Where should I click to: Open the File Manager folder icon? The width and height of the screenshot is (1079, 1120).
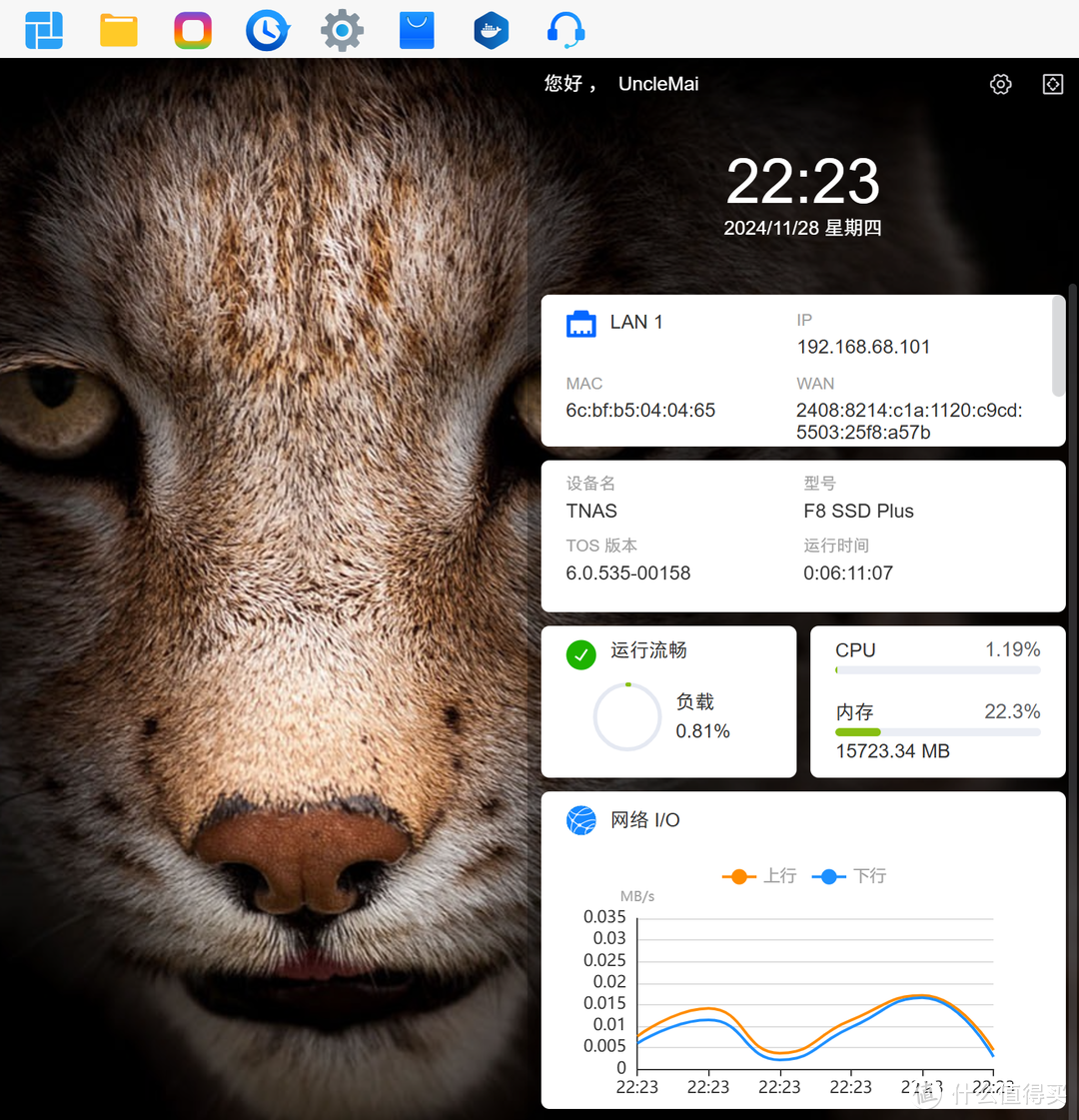(119, 30)
